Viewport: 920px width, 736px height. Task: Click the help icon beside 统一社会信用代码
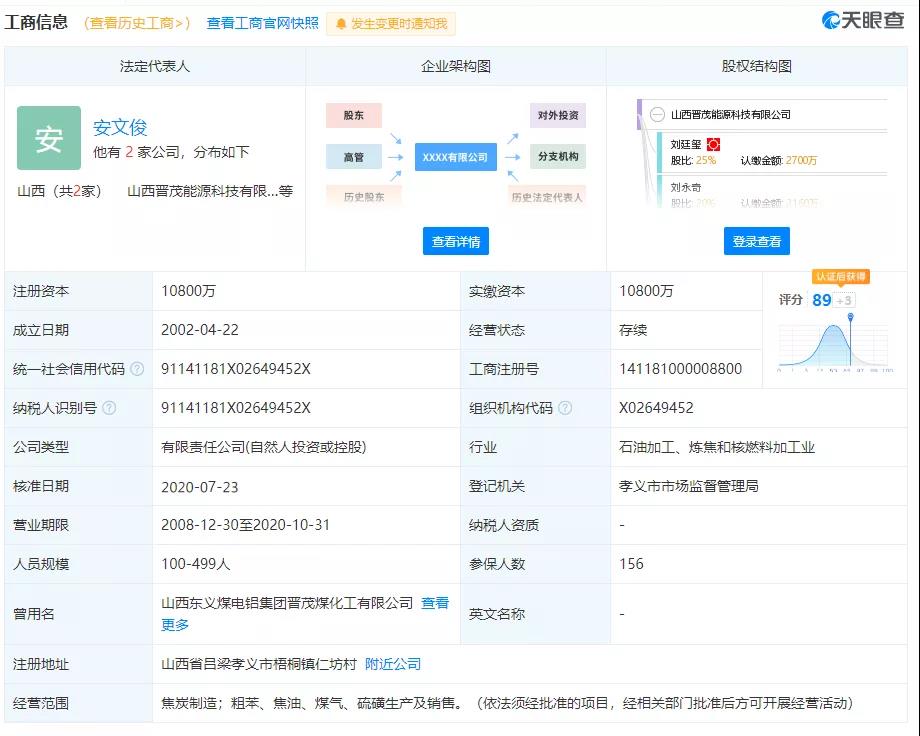click(137, 369)
